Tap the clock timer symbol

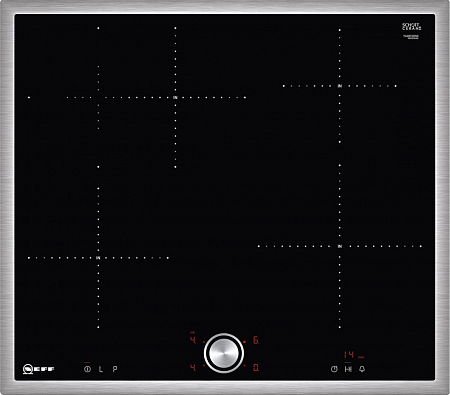tap(334, 369)
